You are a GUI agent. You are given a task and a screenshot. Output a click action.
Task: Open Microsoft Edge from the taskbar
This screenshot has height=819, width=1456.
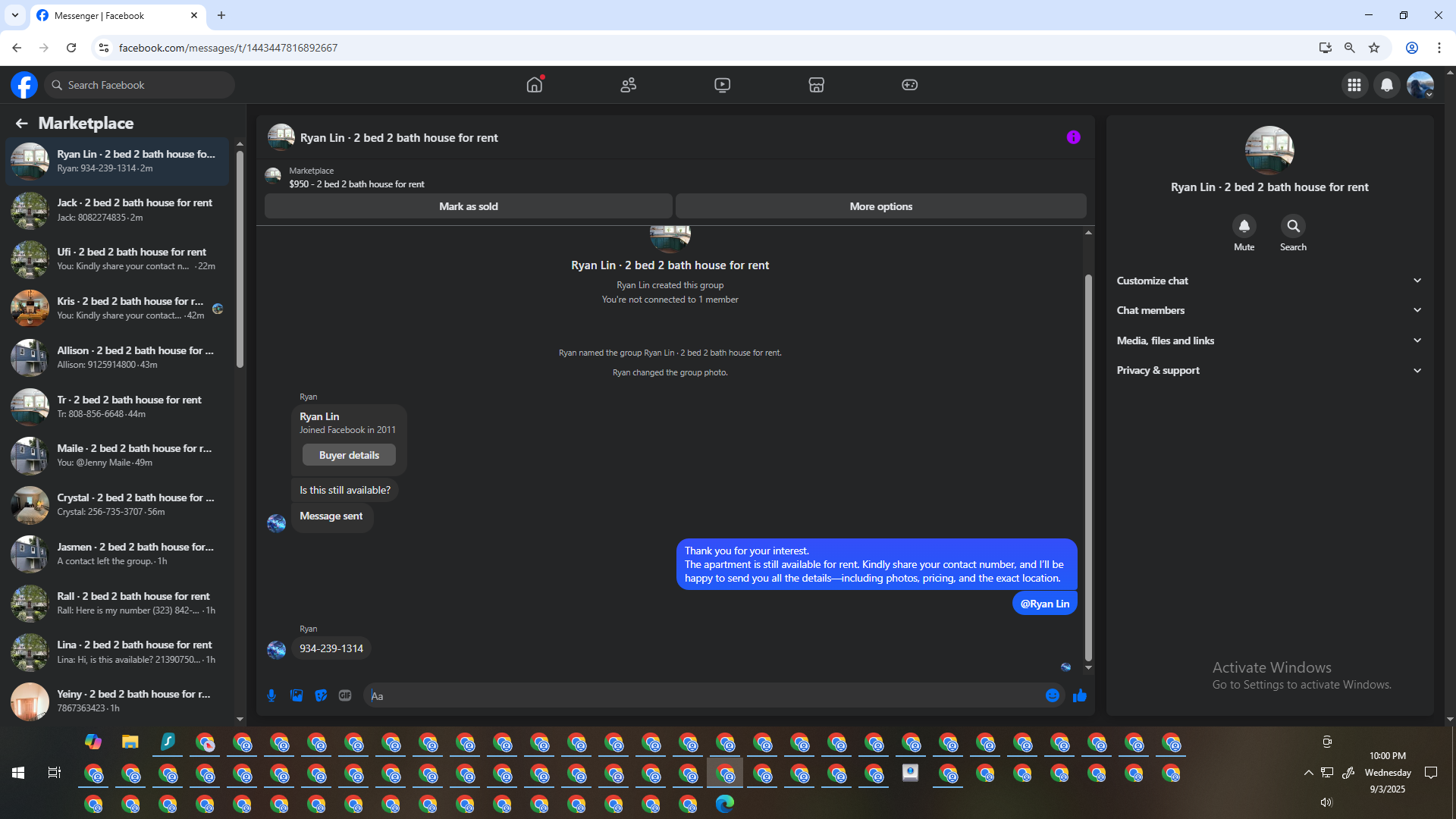point(725,804)
